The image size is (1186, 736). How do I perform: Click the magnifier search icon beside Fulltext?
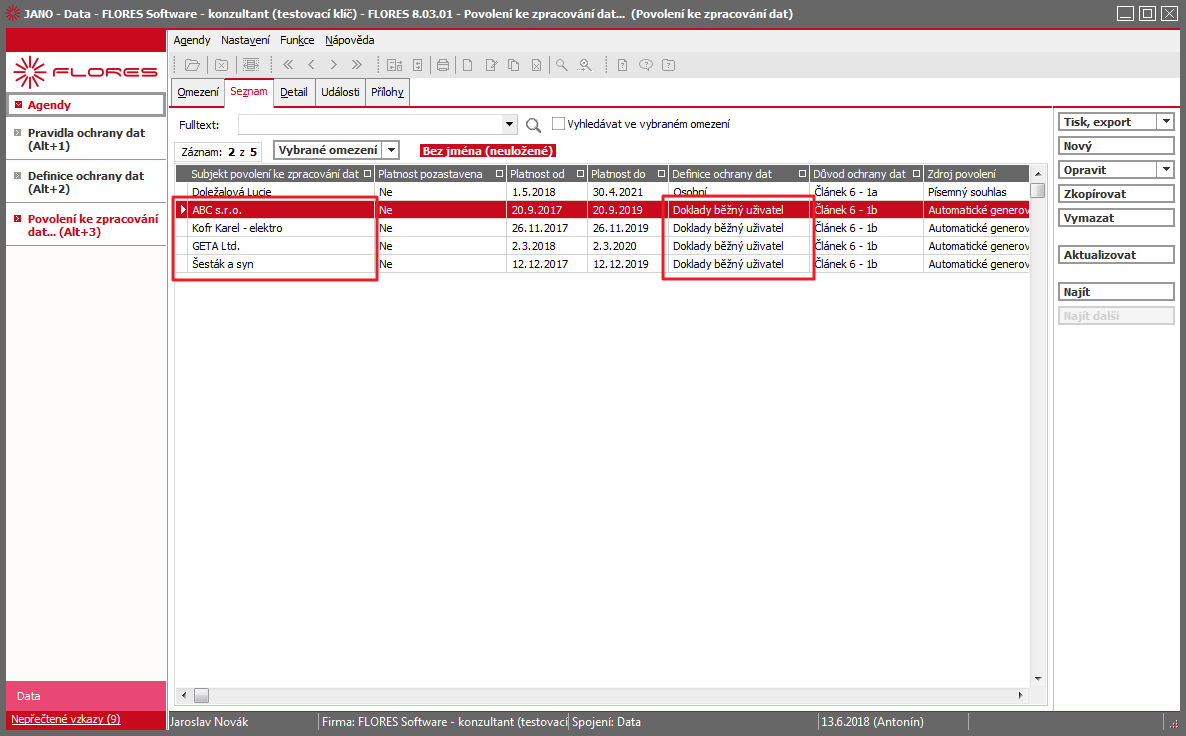coord(533,125)
